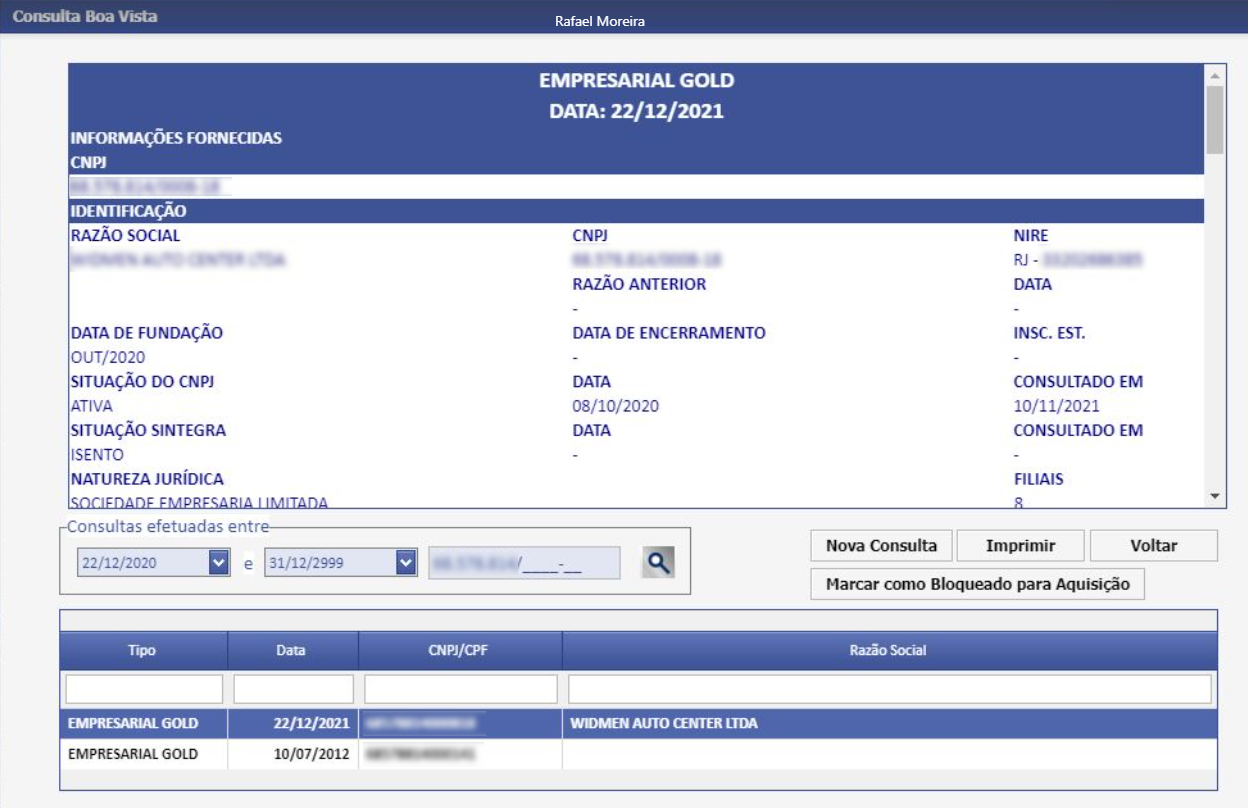
Task: Sort by the CNPJ/CPF column header
Action: pos(460,650)
